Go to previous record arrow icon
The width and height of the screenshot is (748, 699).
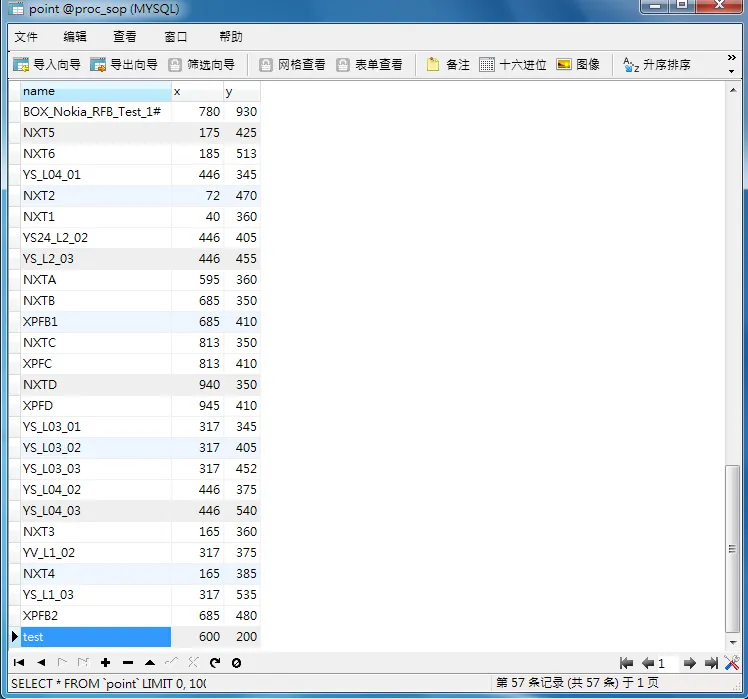click(x=41, y=662)
